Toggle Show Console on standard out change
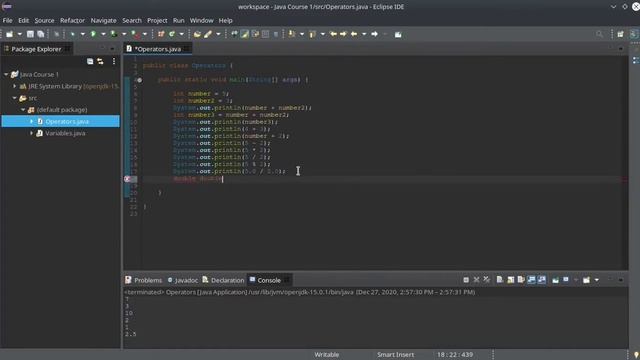The image size is (640, 360). 531,280
